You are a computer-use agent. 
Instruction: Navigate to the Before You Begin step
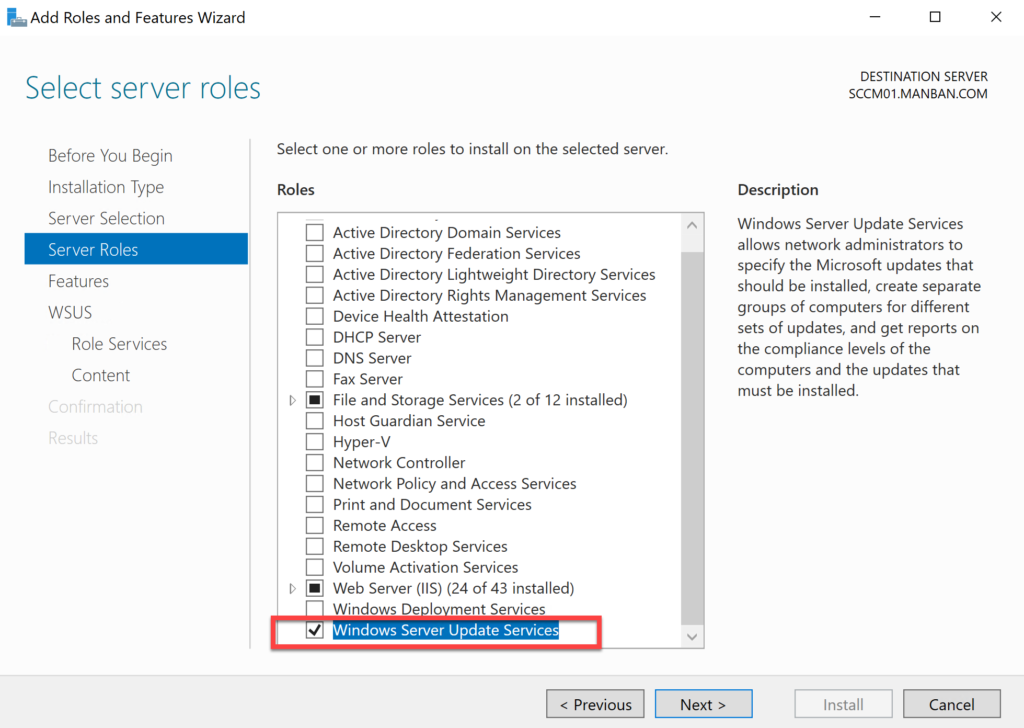110,155
